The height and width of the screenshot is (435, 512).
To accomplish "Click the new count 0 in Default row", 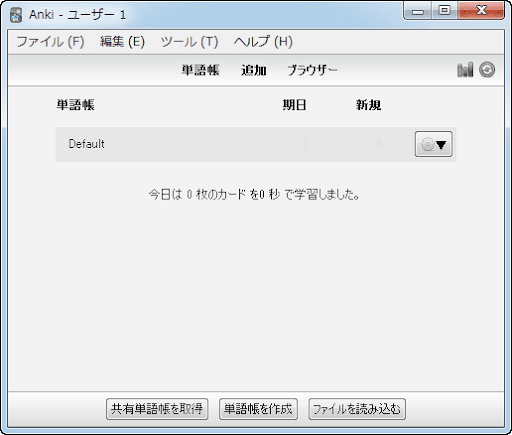I will (379, 144).
